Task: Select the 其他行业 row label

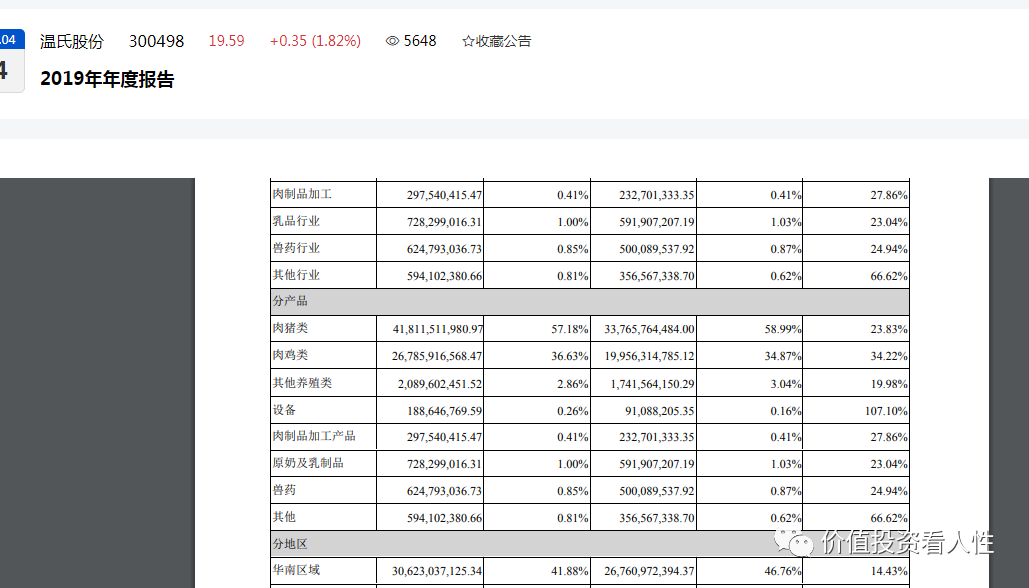Action: tap(296, 275)
